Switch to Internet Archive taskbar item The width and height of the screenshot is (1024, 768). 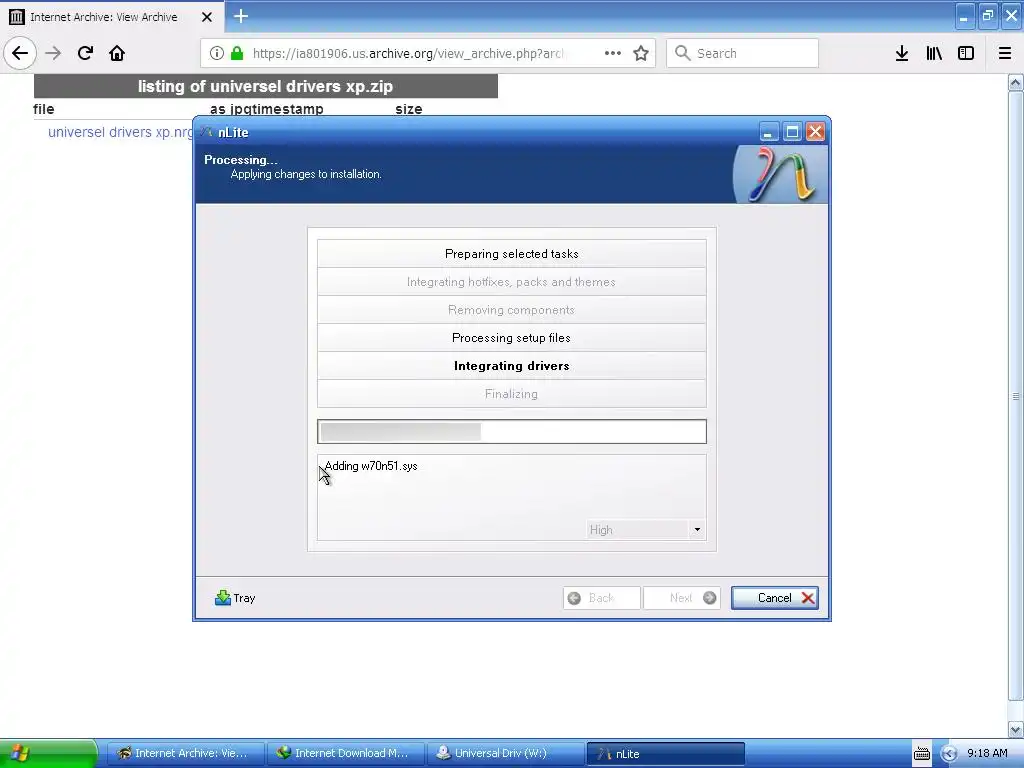(185, 754)
